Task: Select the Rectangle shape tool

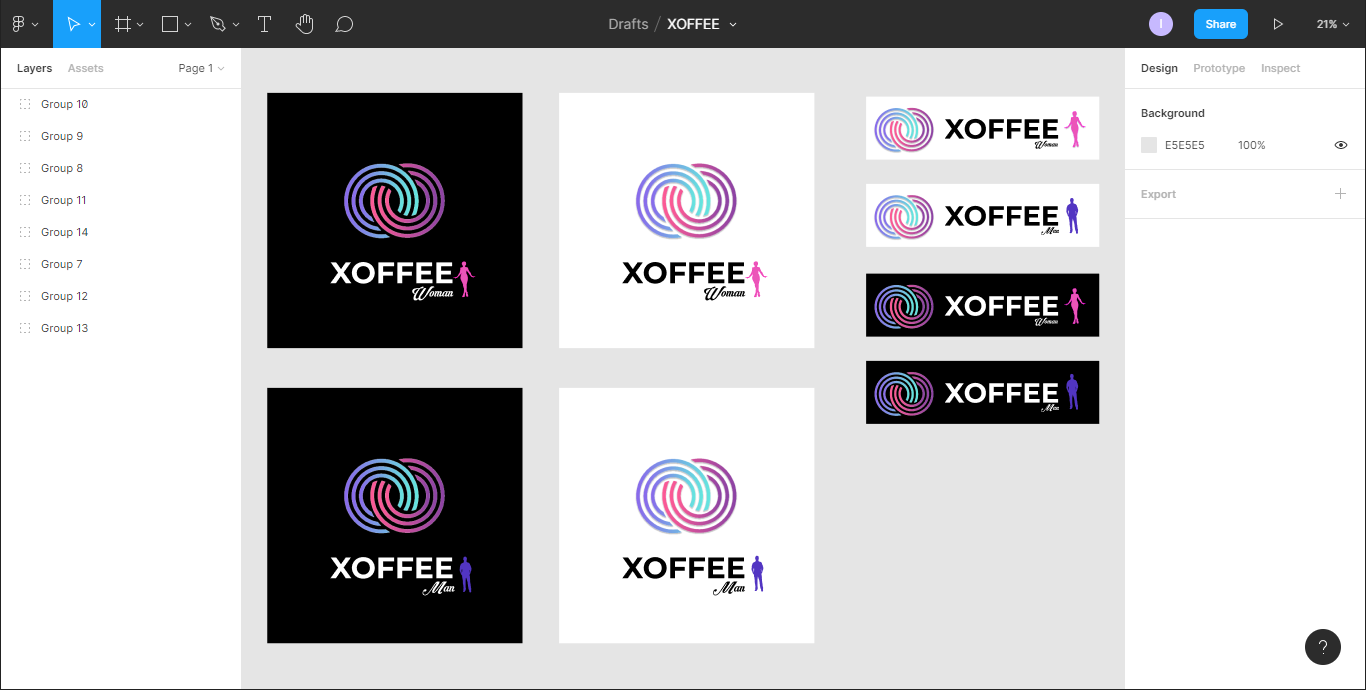Action: click(x=170, y=24)
